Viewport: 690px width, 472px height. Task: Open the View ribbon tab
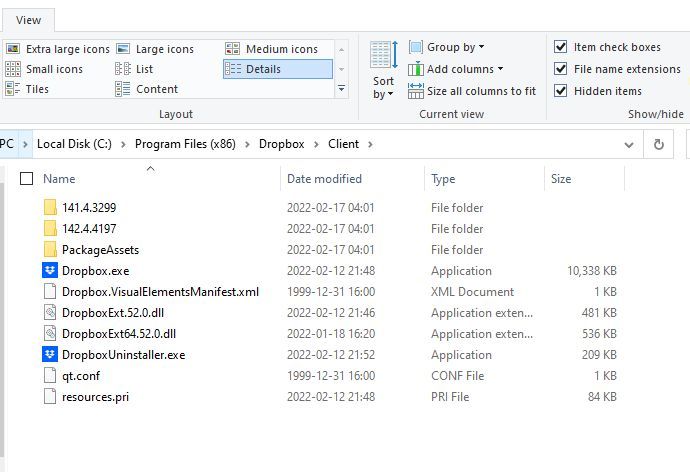pyautogui.click(x=28, y=20)
